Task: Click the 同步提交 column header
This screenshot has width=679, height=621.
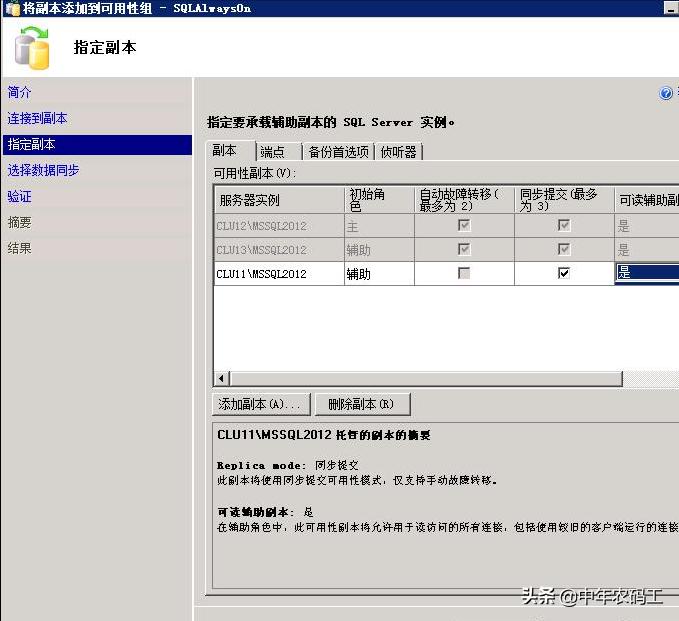Action: [x=564, y=200]
